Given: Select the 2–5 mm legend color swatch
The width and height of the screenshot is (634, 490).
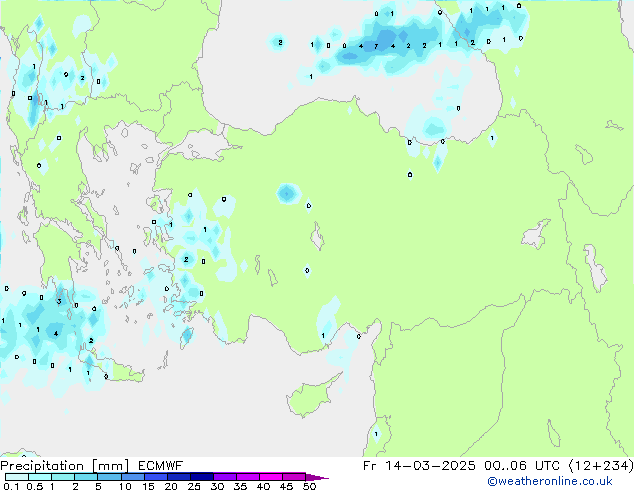Looking at the screenshot, I should [86, 477].
